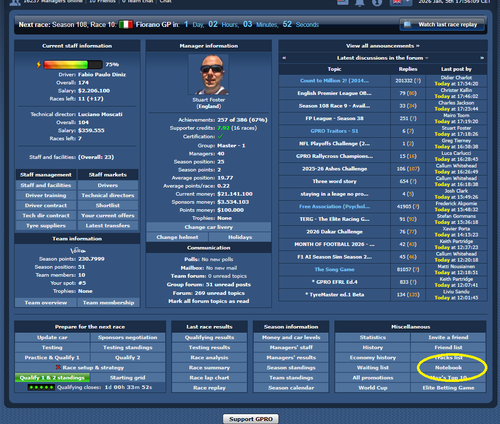Click the info icon in top bar

[377, 3]
